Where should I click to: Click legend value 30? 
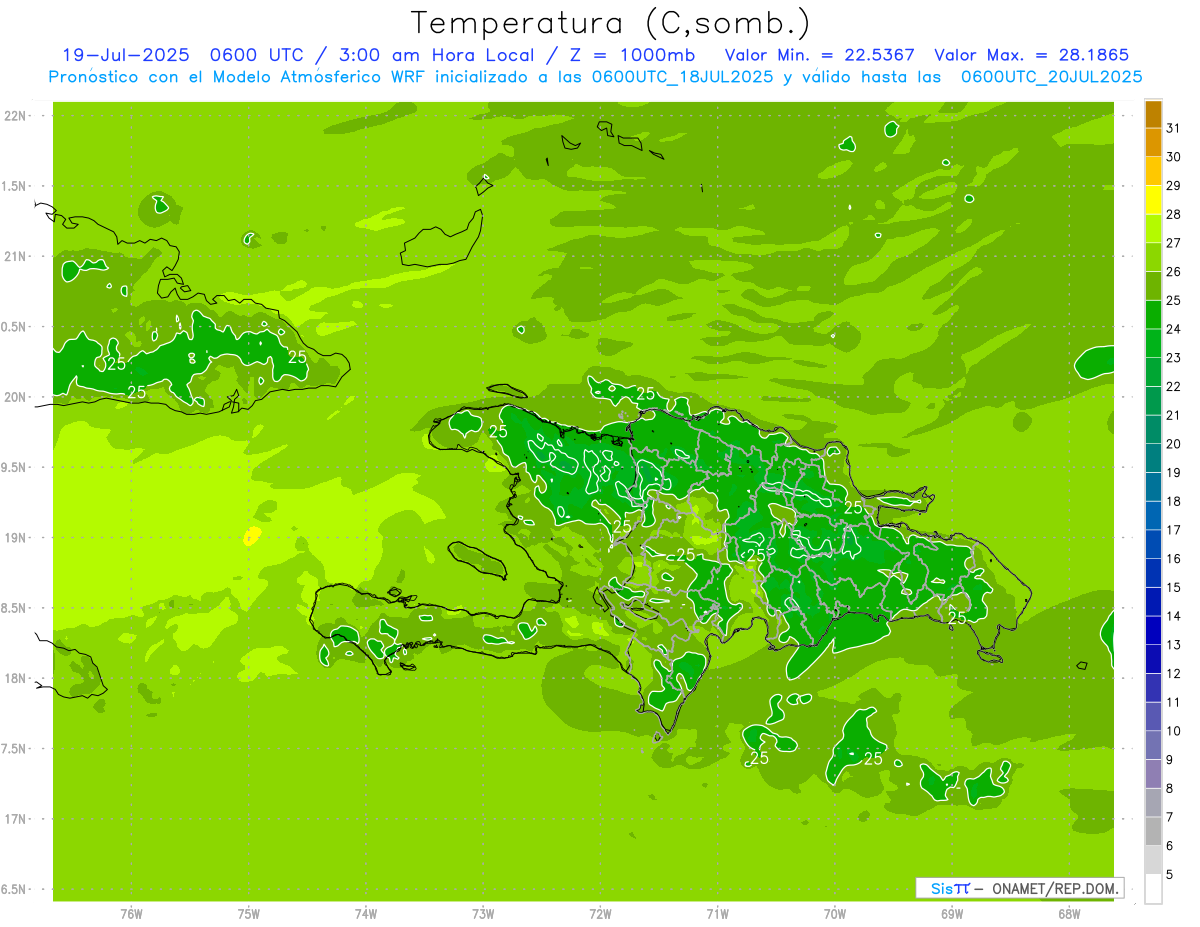pos(1173,157)
